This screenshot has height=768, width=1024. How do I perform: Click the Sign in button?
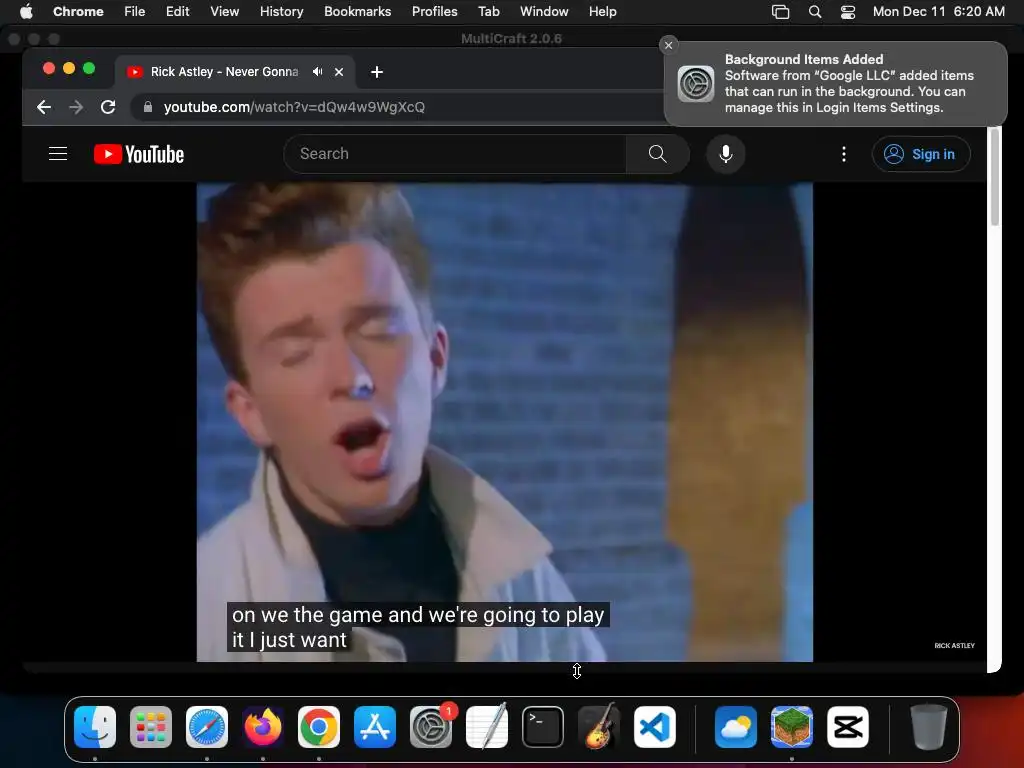(x=921, y=154)
